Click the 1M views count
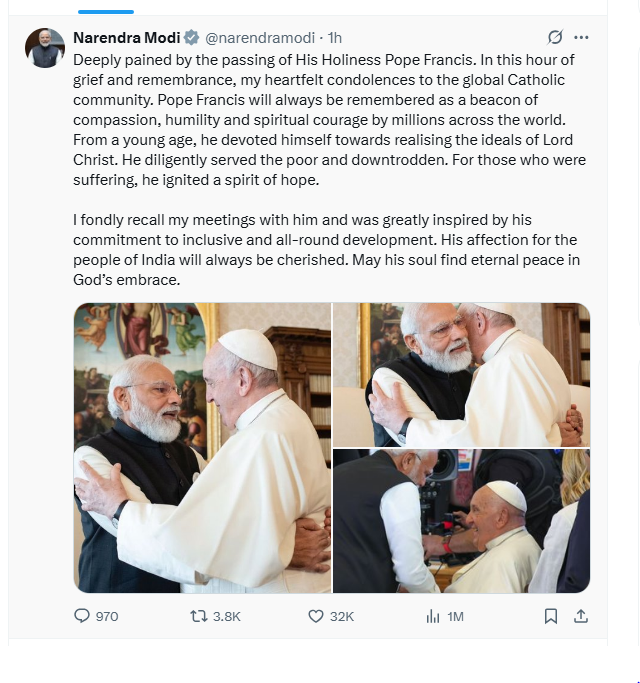Viewport: 640px width, 683px height. (x=456, y=616)
